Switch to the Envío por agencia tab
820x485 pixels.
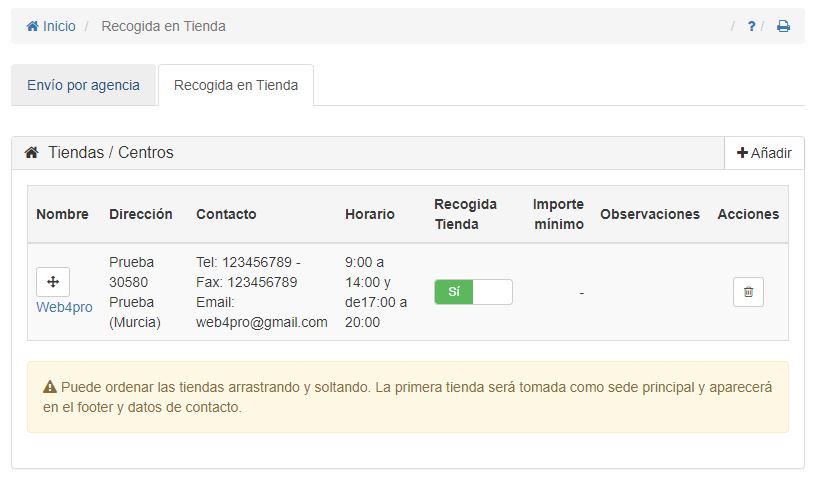point(84,85)
